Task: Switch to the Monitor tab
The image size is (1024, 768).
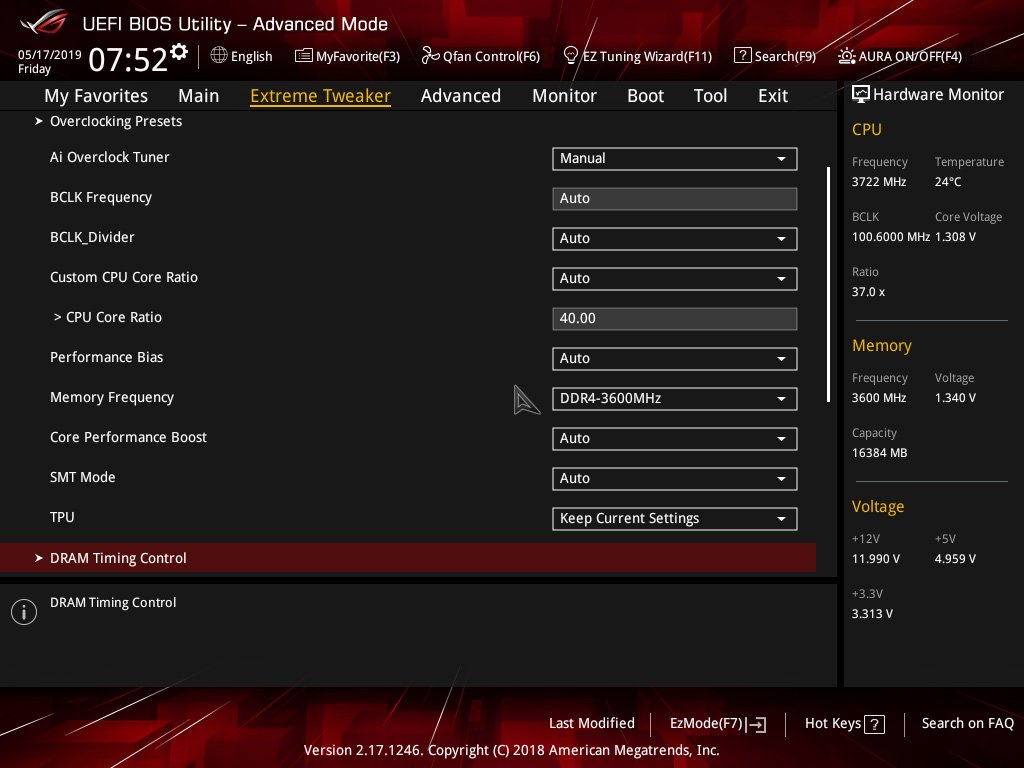Action: (564, 95)
